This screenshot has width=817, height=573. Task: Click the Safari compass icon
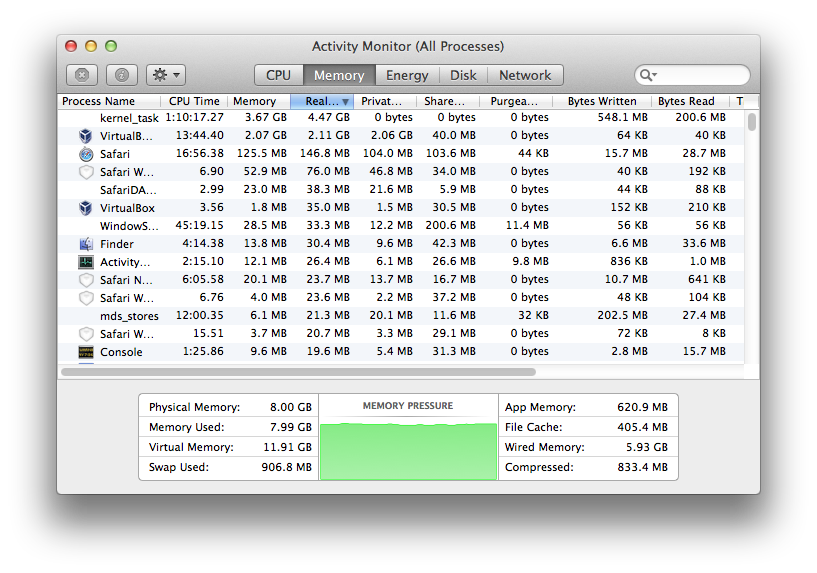click(86, 154)
